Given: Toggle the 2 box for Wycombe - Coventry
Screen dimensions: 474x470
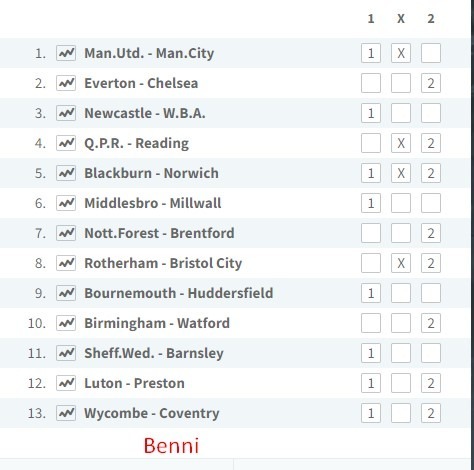Looking at the screenshot, I should tap(431, 413).
